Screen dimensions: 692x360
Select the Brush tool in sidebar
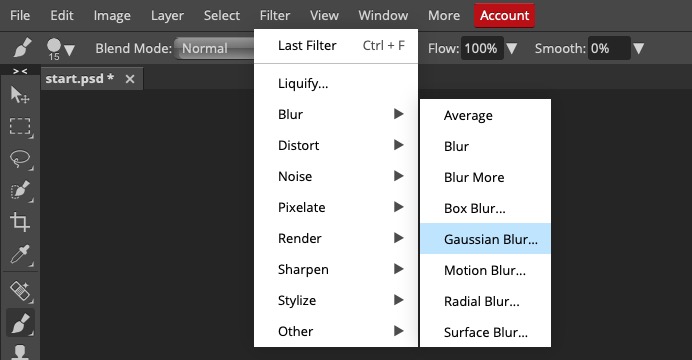pos(20,323)
